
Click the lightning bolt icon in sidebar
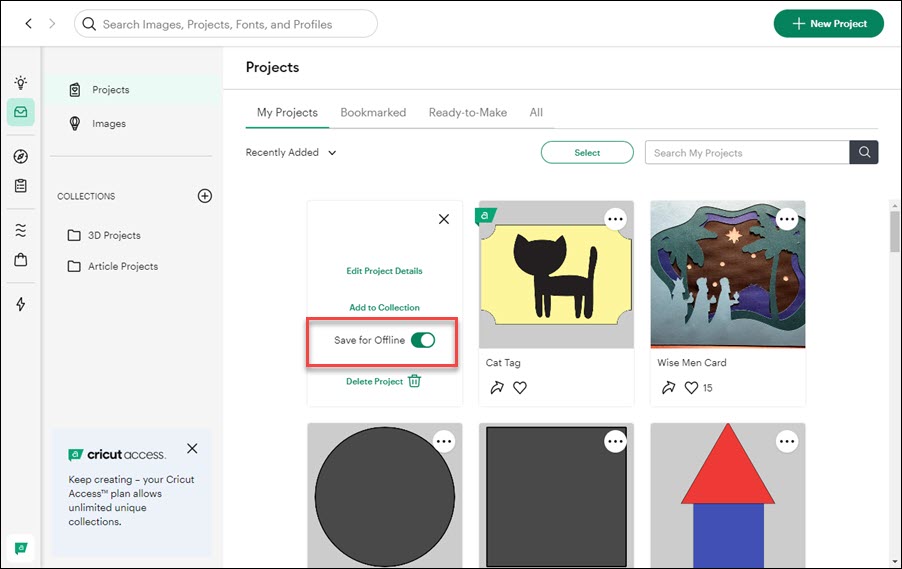[x=20, y=304]
